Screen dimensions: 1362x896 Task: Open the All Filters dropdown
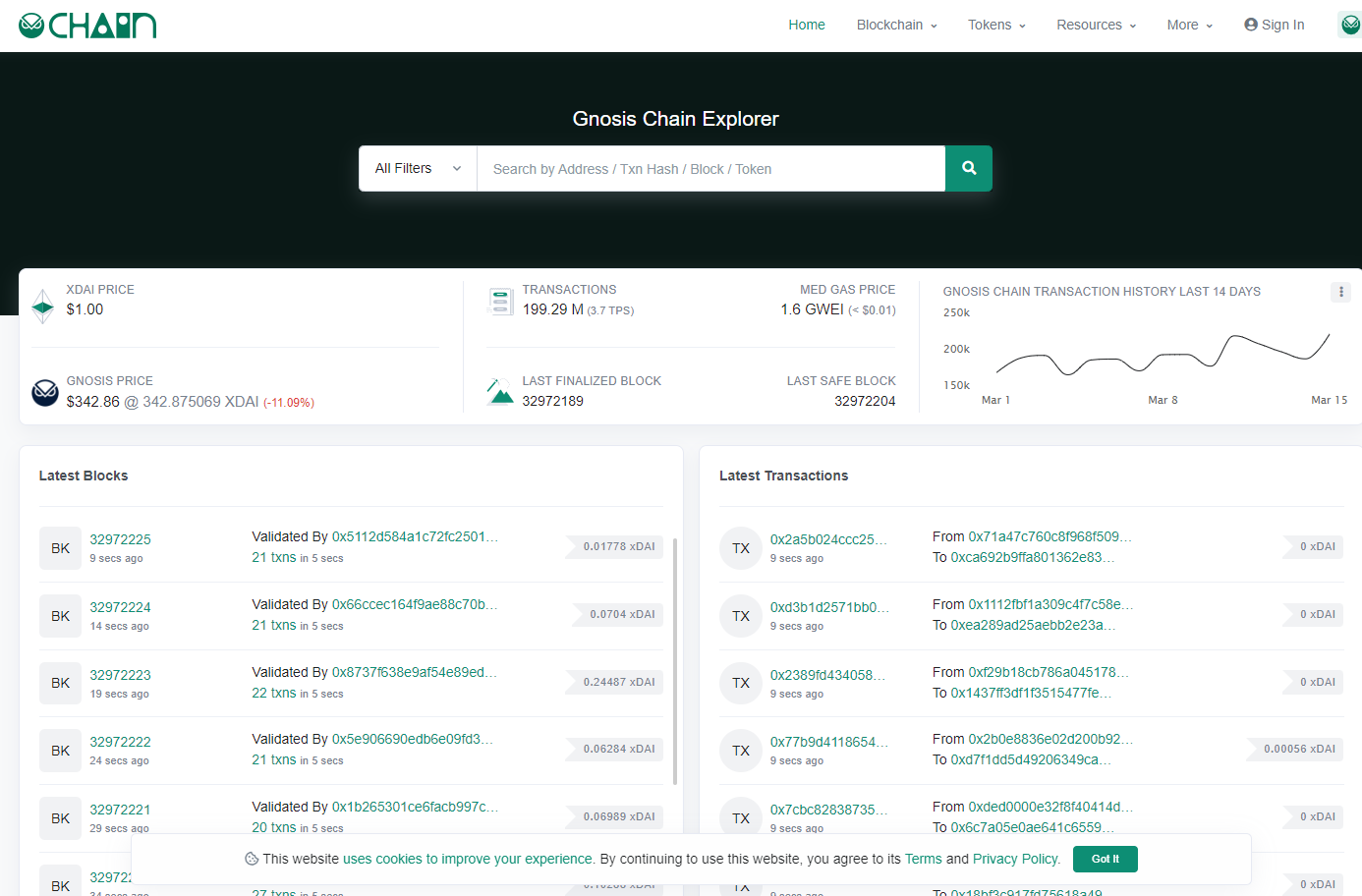coord(417,168)
